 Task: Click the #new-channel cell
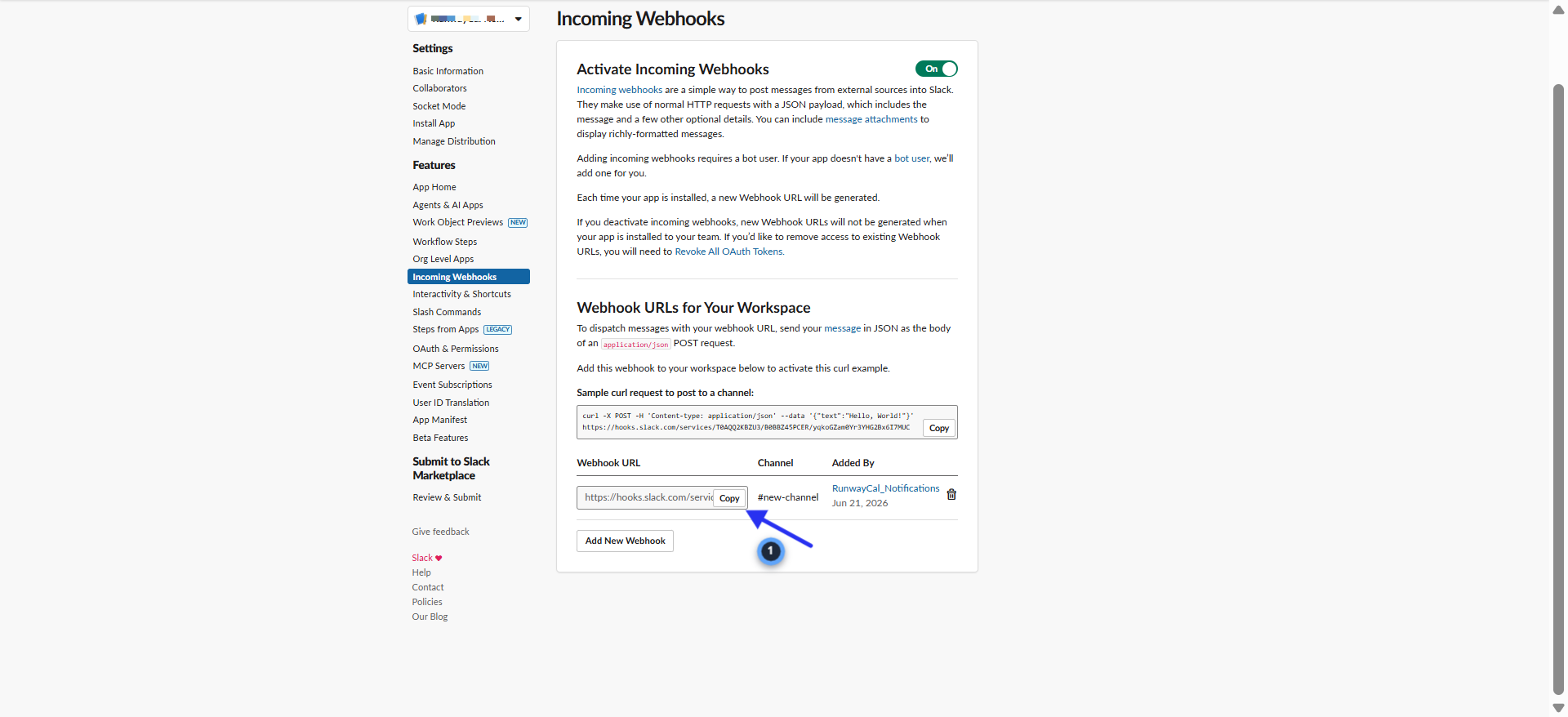787,497
